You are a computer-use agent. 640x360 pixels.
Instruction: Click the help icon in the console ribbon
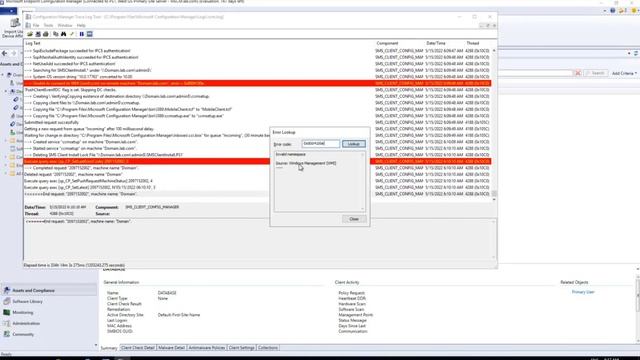613,11
